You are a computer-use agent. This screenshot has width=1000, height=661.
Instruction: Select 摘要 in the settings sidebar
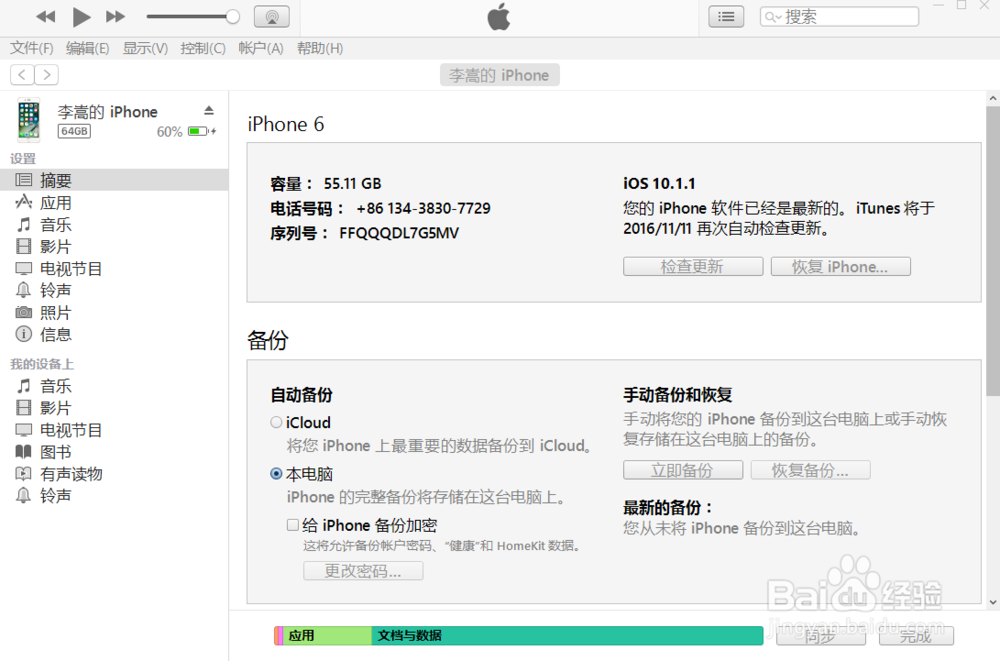(114, 181)
